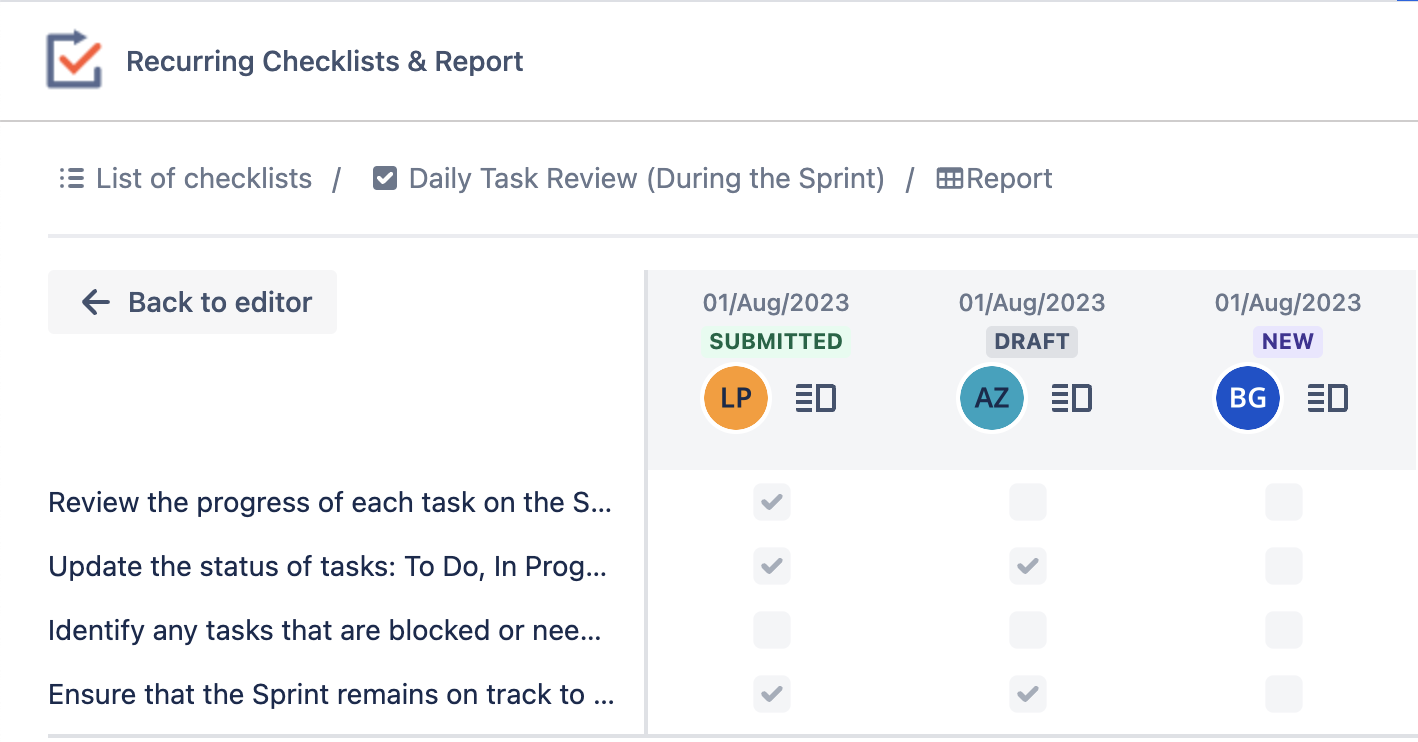Click the DRAFT status badge
This screenshot has width=1418, height=742.
click(x=1032, y=341)
